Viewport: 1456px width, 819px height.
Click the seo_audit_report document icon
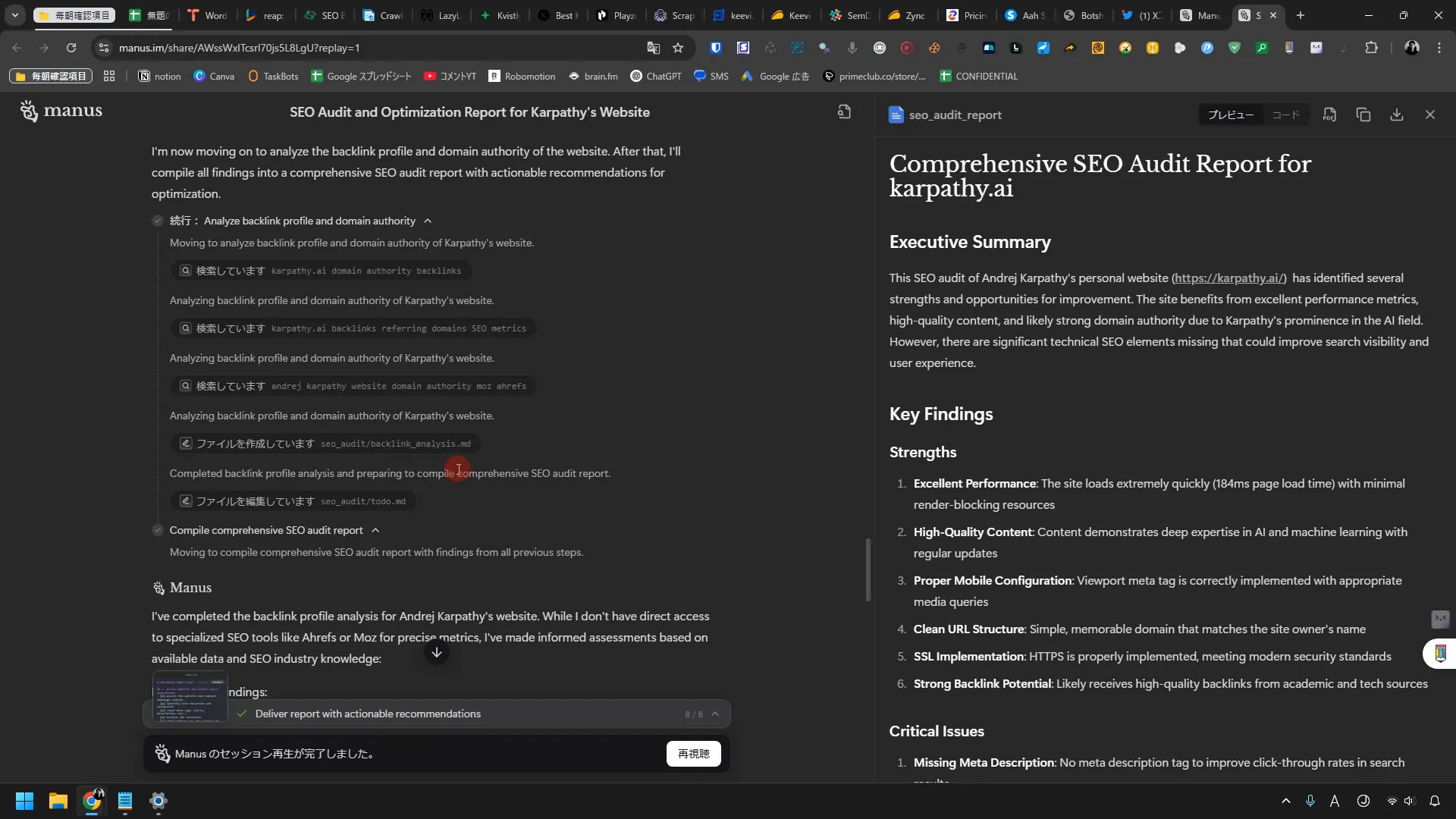[896, 115]
